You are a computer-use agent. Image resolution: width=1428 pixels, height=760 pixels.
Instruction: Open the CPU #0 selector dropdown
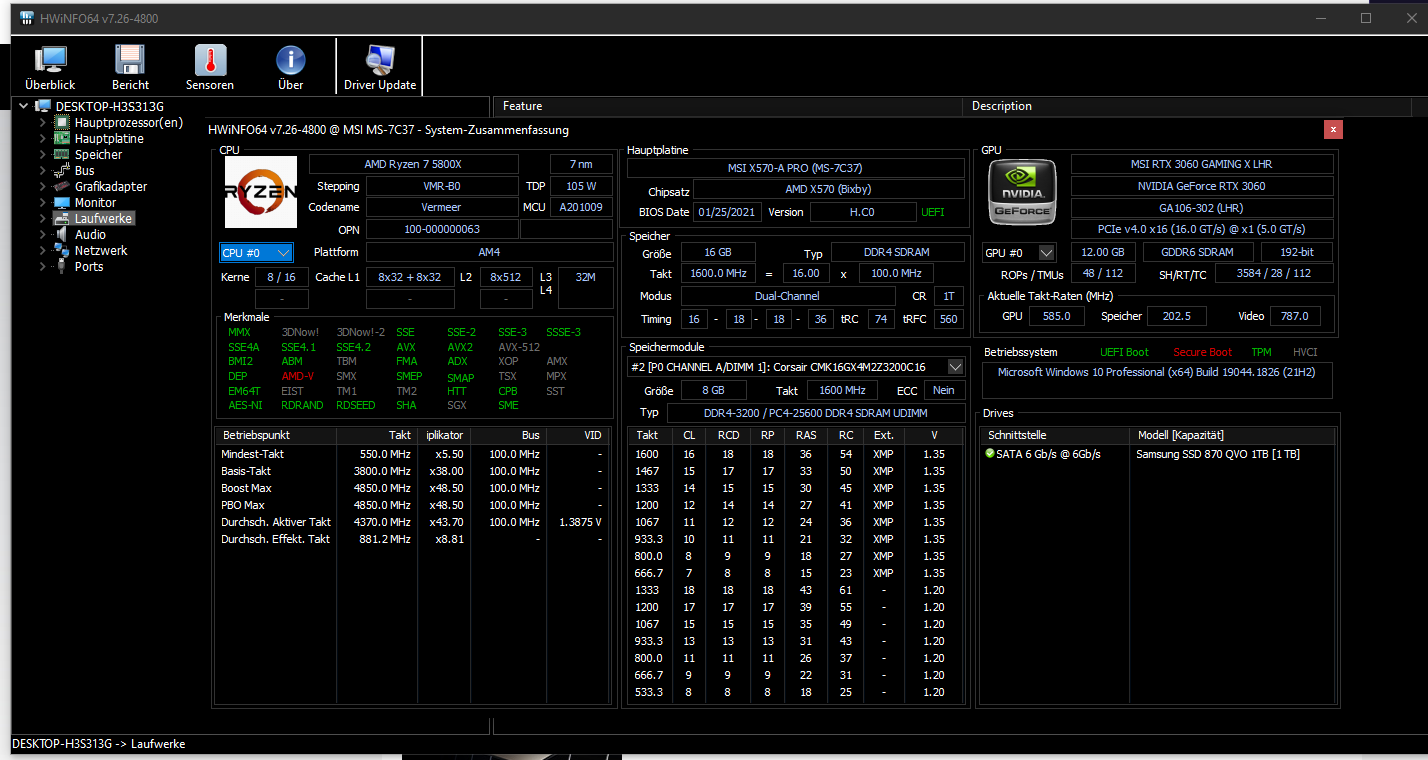point(256,253)
